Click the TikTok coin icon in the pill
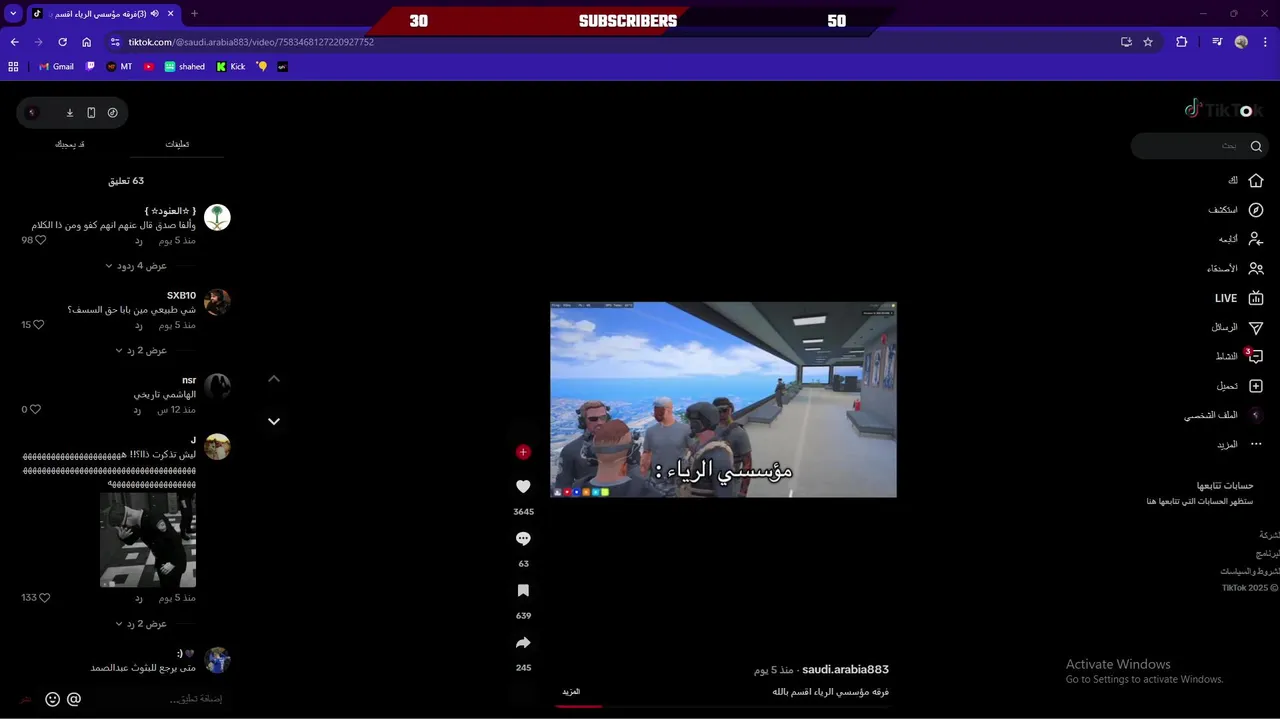The image size is (1280, 720). (113, 113)
